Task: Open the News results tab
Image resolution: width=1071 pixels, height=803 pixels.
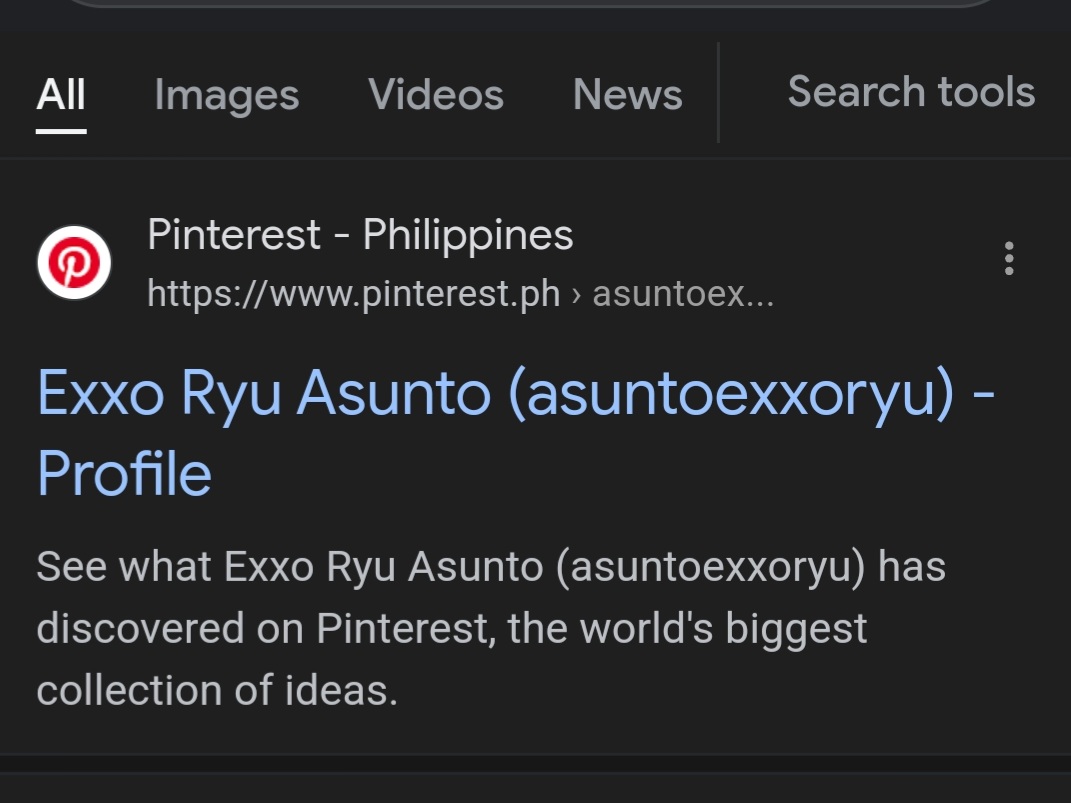Action: 627,94
